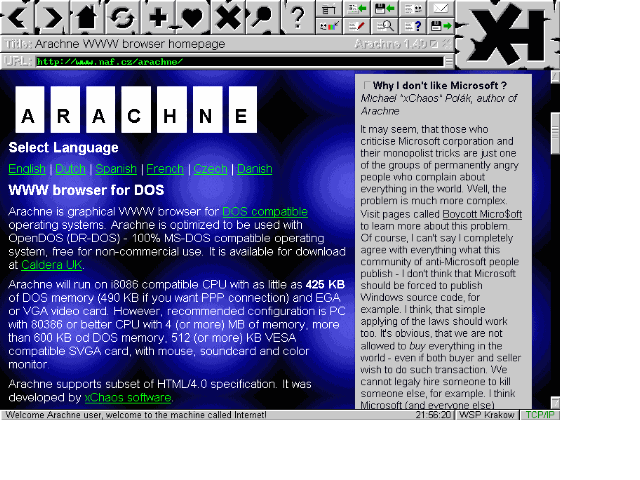Click square window icon beside Arachne 1.40
Image resolution: width=640 pixels, height=480 pixels.
point(434,43)
